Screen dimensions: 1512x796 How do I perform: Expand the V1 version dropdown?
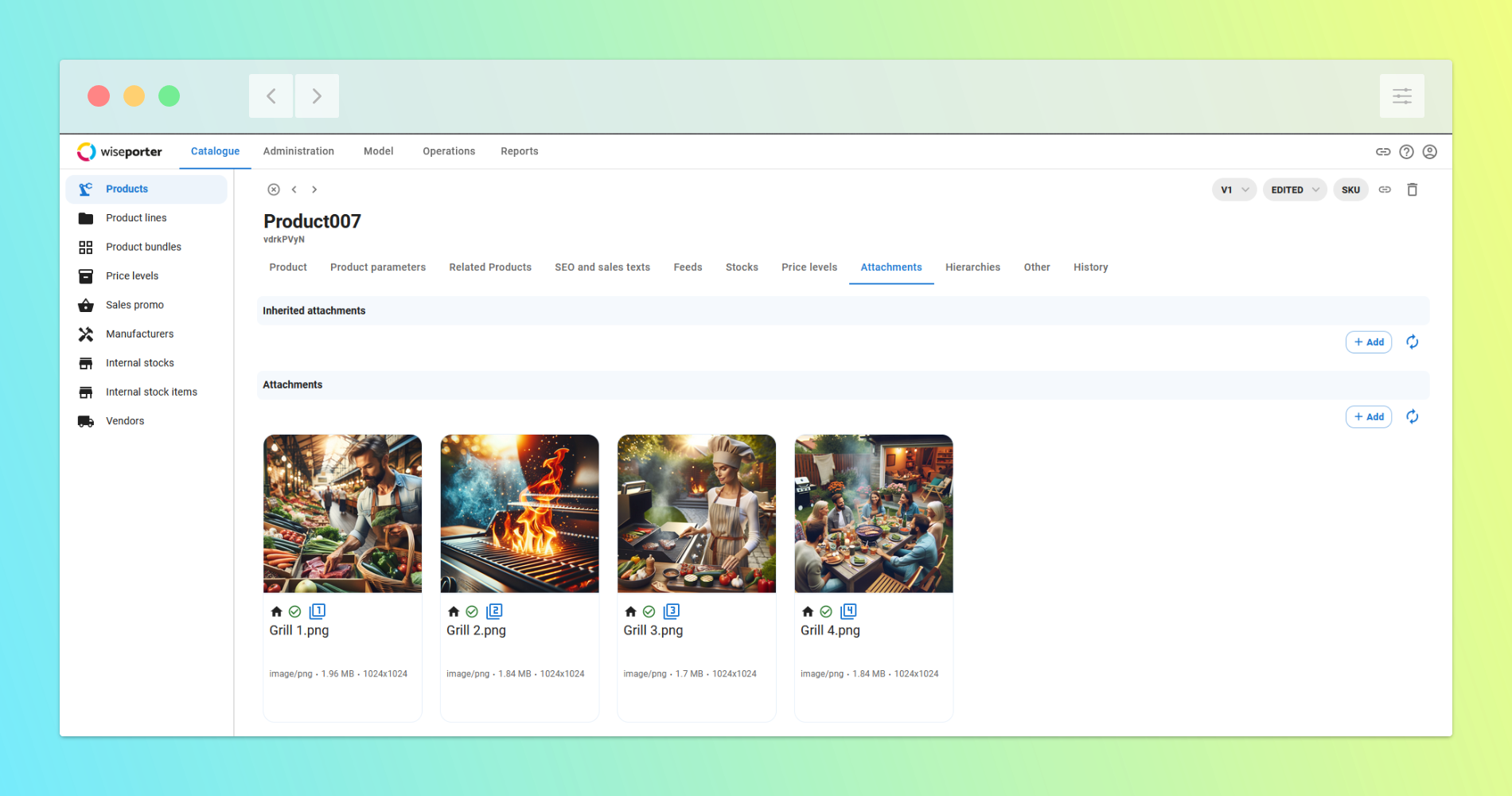tap(1233, 189)
